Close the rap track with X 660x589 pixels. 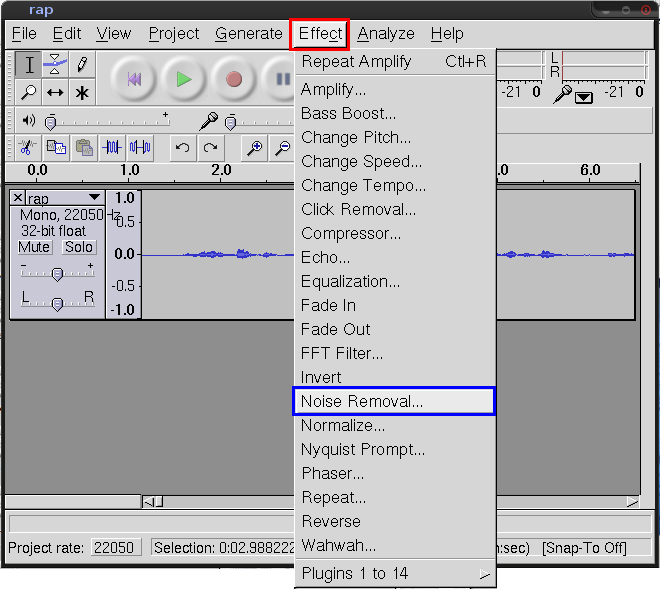pos(18,197)
